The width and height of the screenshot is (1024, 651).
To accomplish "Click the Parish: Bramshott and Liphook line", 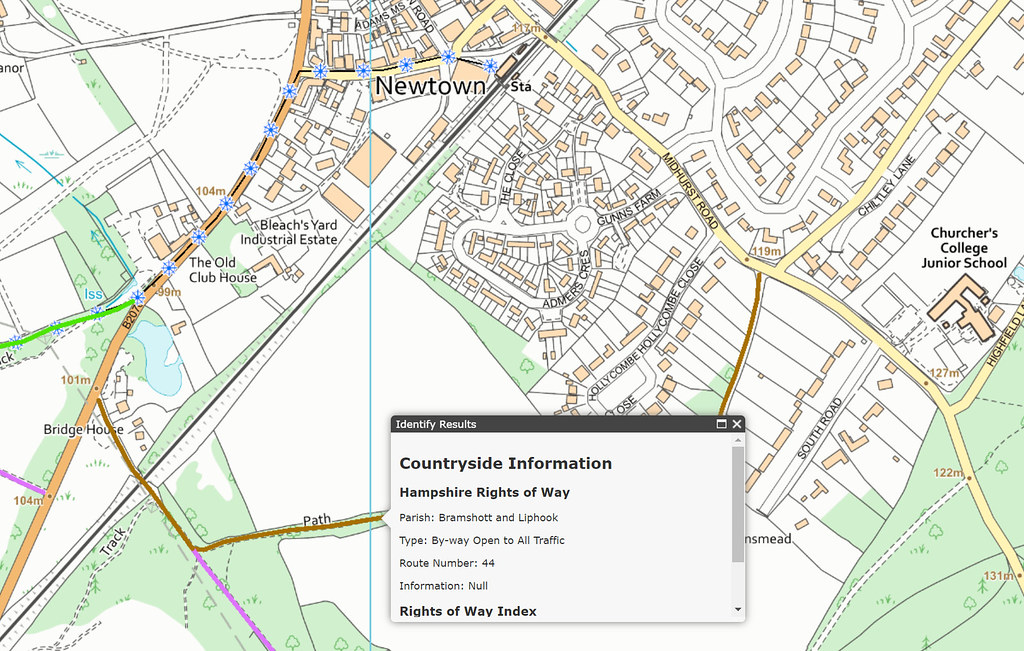I will click(479, 518).
